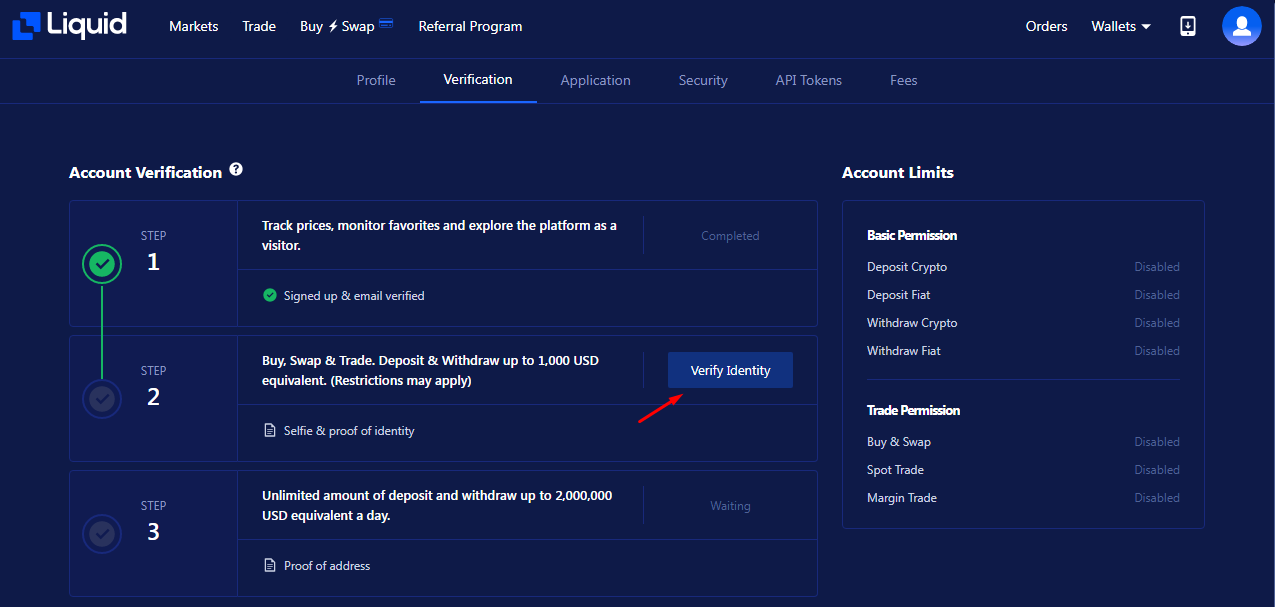Click the Step 3 gray check circle
Screen dimensions: 1275x607
point(102,534)
